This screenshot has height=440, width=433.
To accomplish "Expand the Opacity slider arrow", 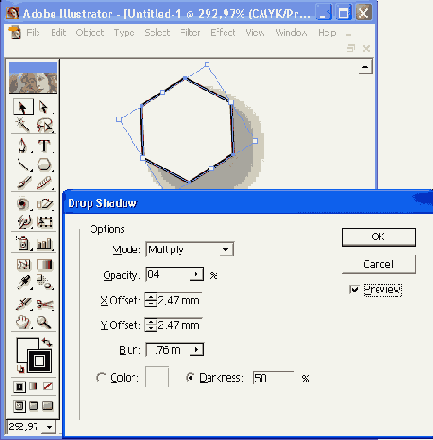I will 197,274.
